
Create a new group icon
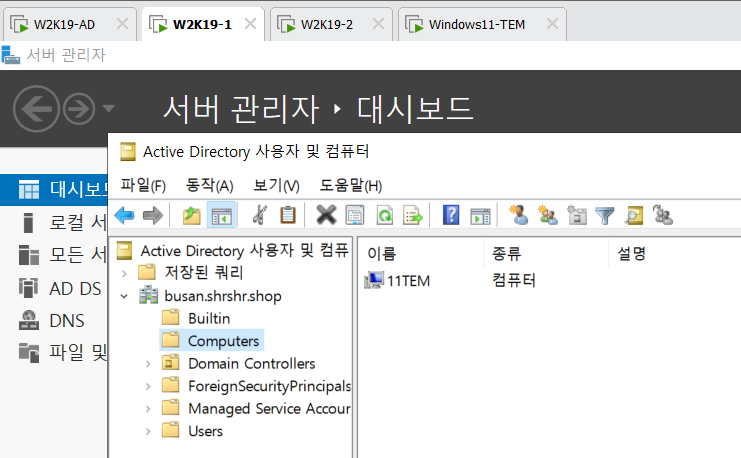[548, 216]
